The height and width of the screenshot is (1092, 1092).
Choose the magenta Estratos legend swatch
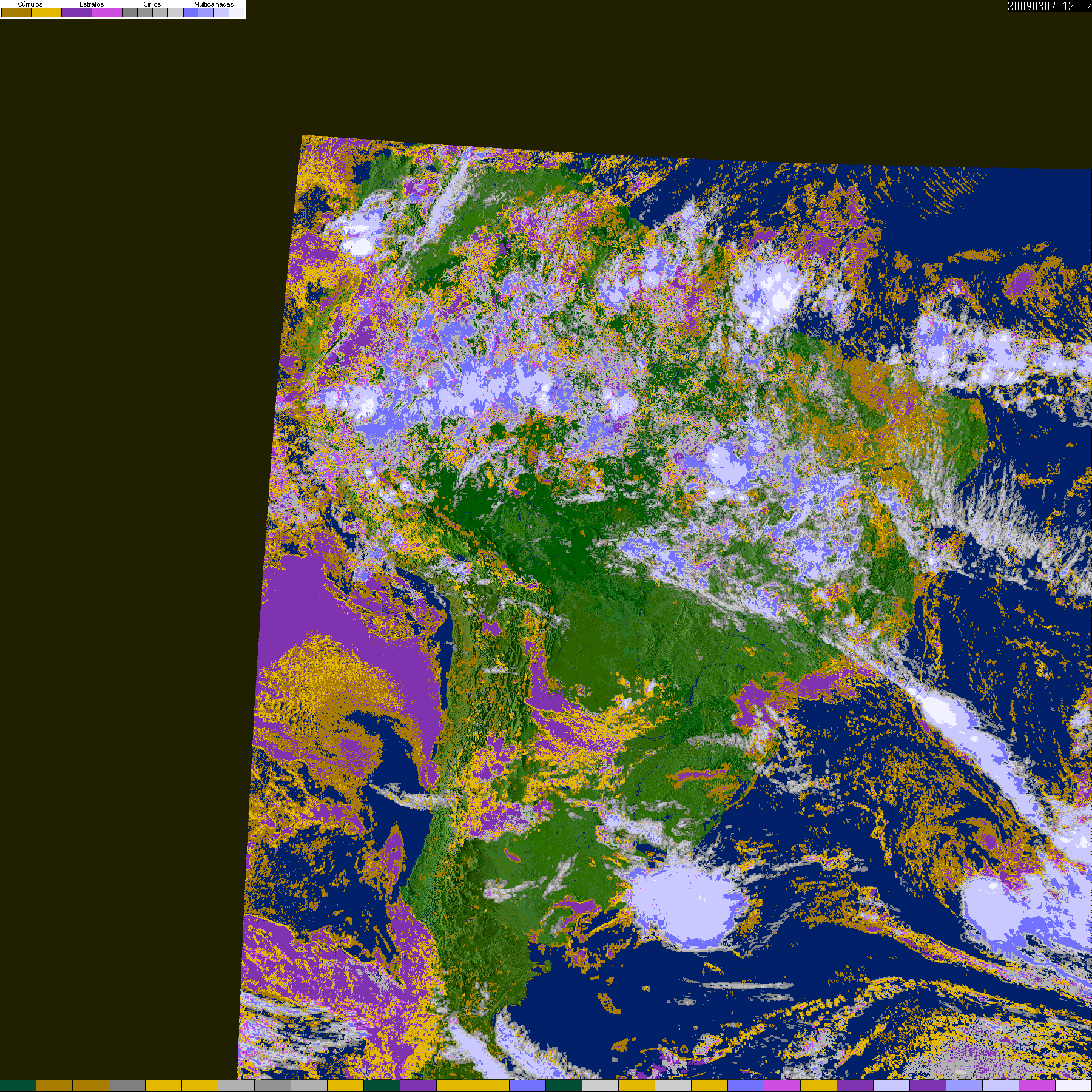pyautogui.click(x=107, y=12)
